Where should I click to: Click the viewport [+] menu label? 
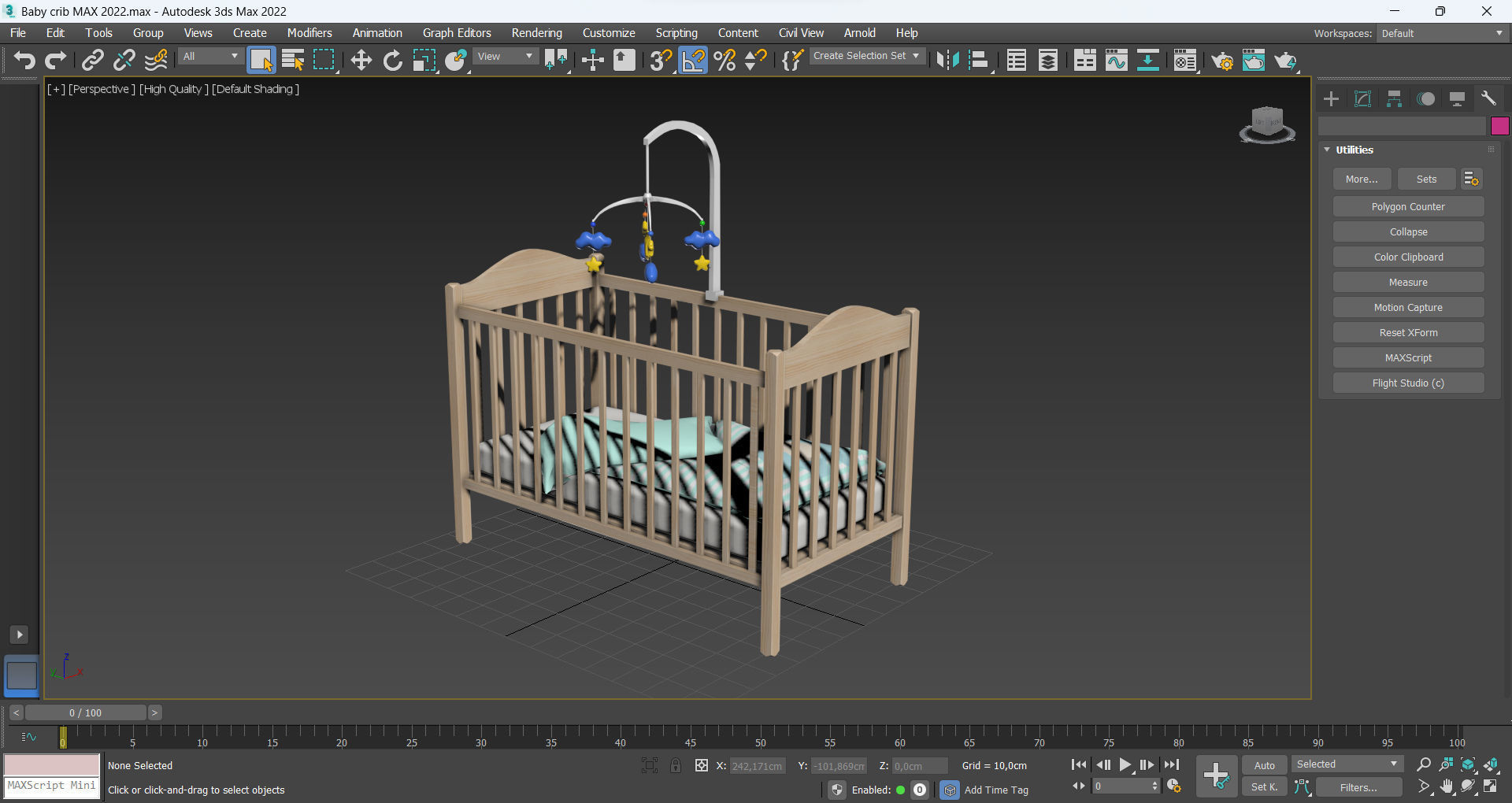56,89
